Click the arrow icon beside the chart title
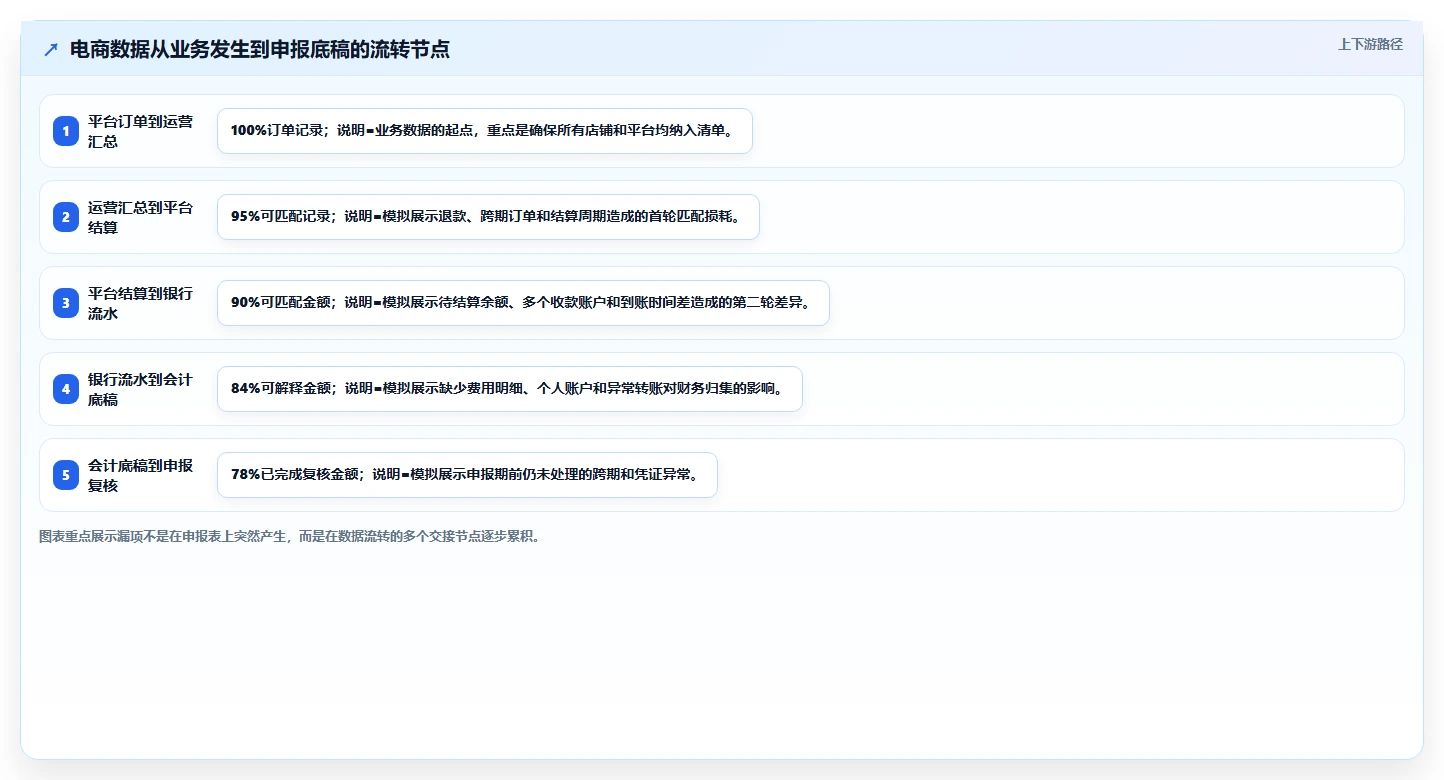Viewport: 1444px width, 780px height. click(51, 50)
